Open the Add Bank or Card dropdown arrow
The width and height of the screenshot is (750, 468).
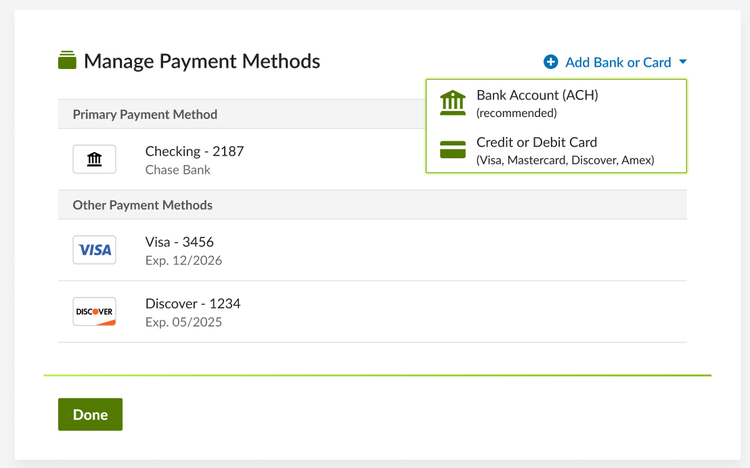click(x=683, y=62)
